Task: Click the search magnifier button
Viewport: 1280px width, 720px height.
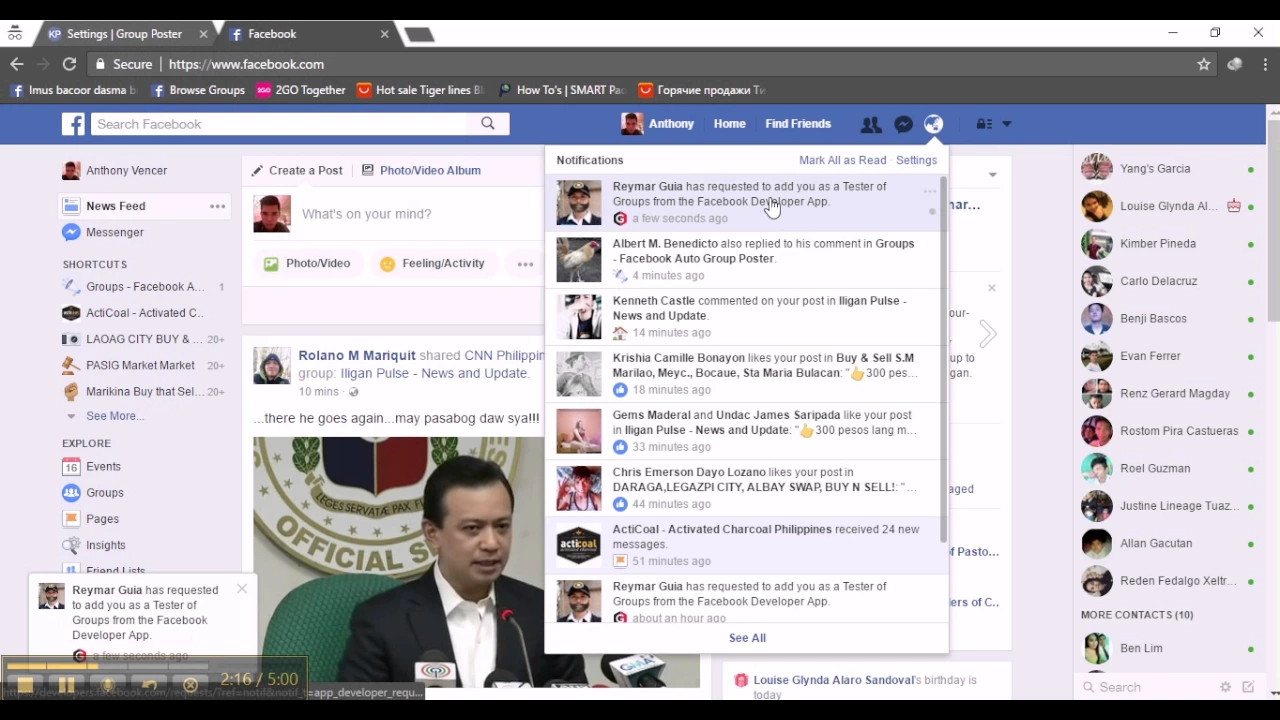Action: point(488,124)
